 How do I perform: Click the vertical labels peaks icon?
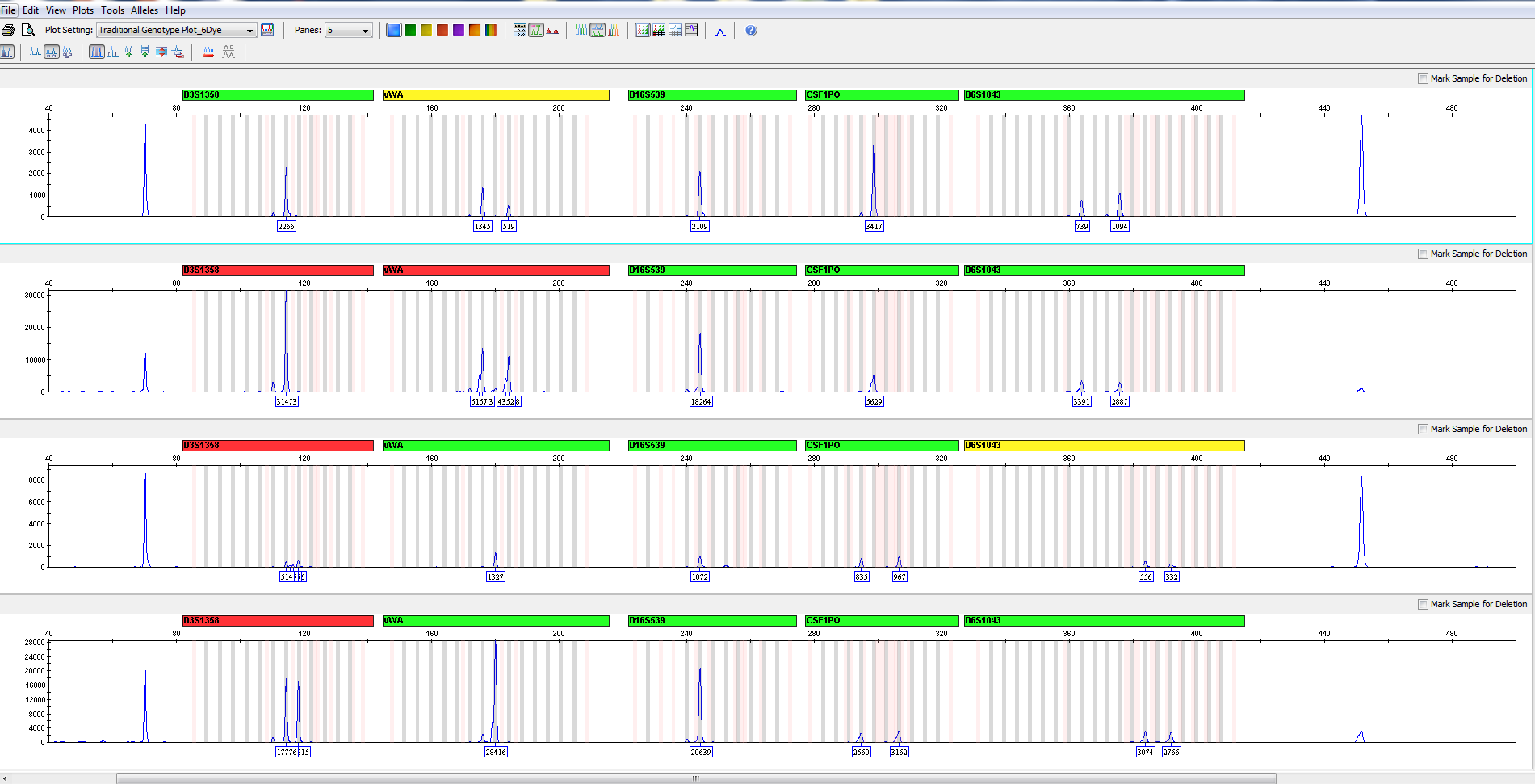68,52
